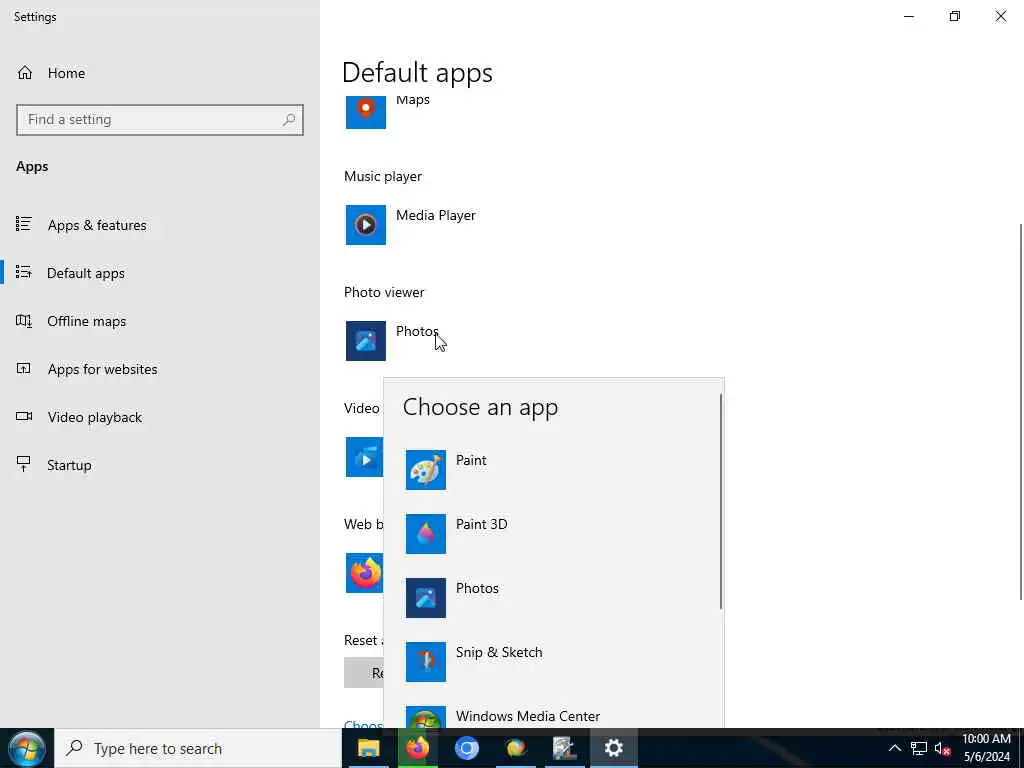Click the Photos photo viewer tile
Viewport: 1024px width, 768px height.
click(392, 340)
